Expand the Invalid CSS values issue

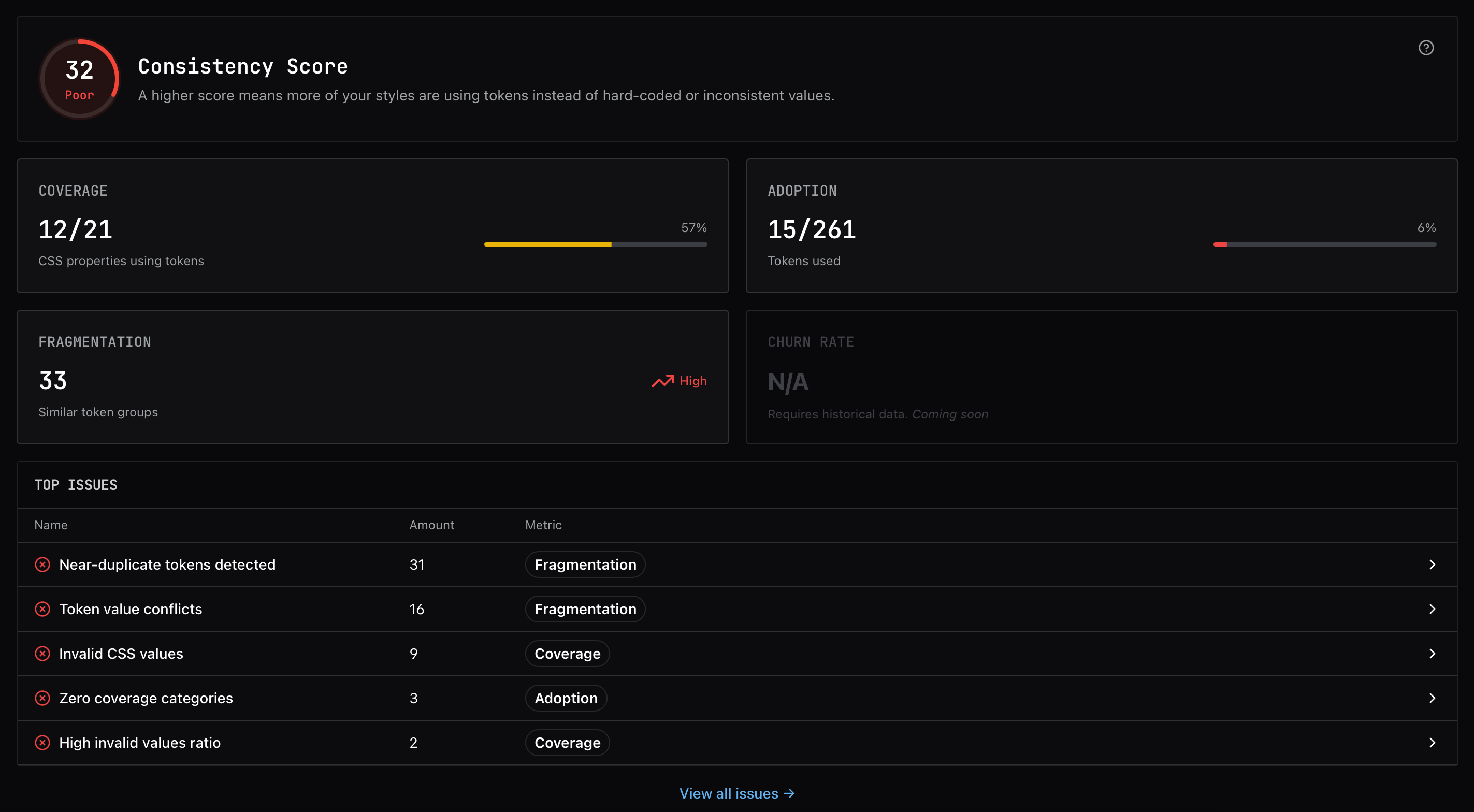coord(1432,654)
